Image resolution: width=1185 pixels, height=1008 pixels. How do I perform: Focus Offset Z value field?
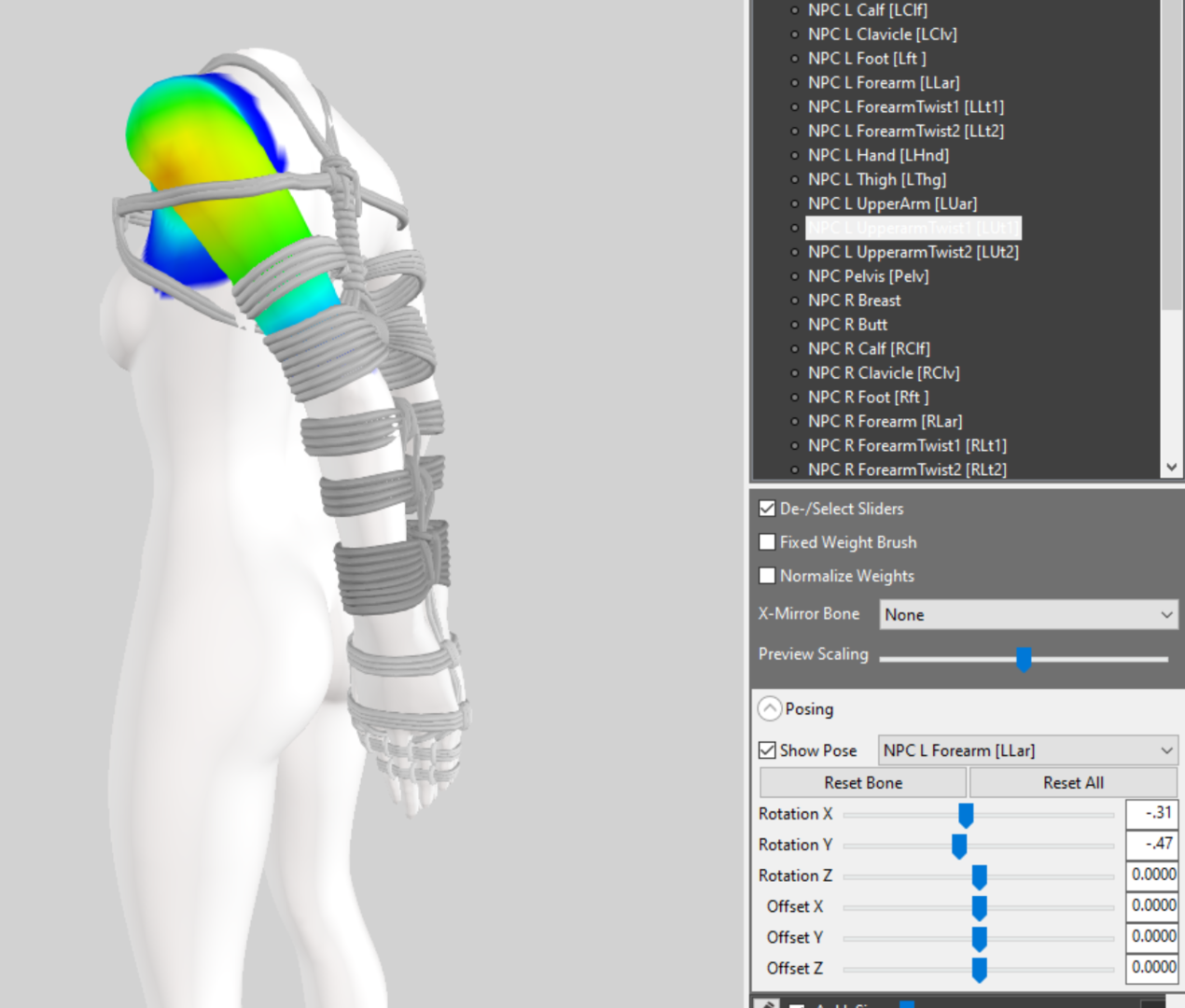coord(1152,968)
